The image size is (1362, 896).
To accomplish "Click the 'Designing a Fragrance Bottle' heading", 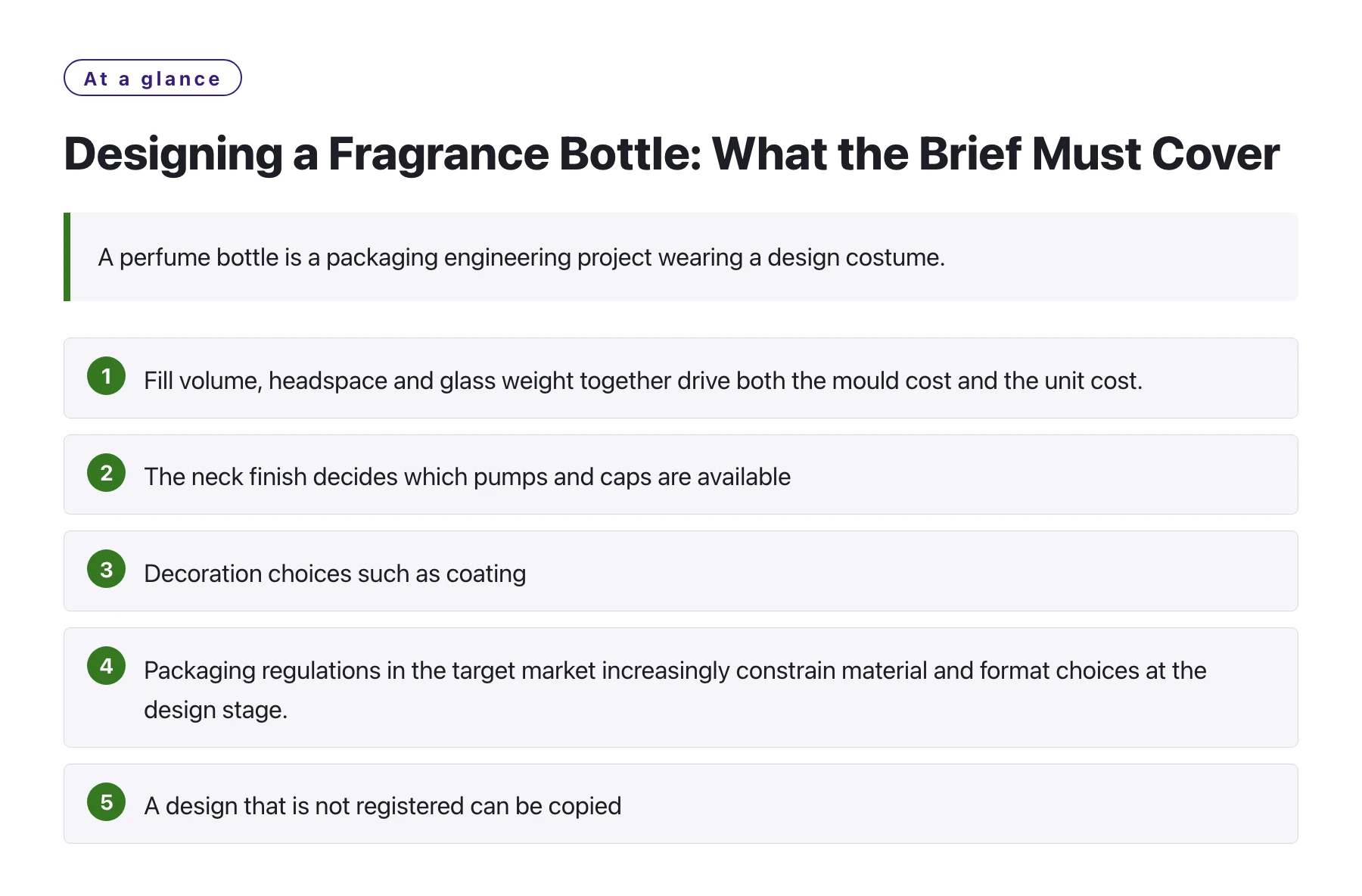I will [x=671, y=154].
